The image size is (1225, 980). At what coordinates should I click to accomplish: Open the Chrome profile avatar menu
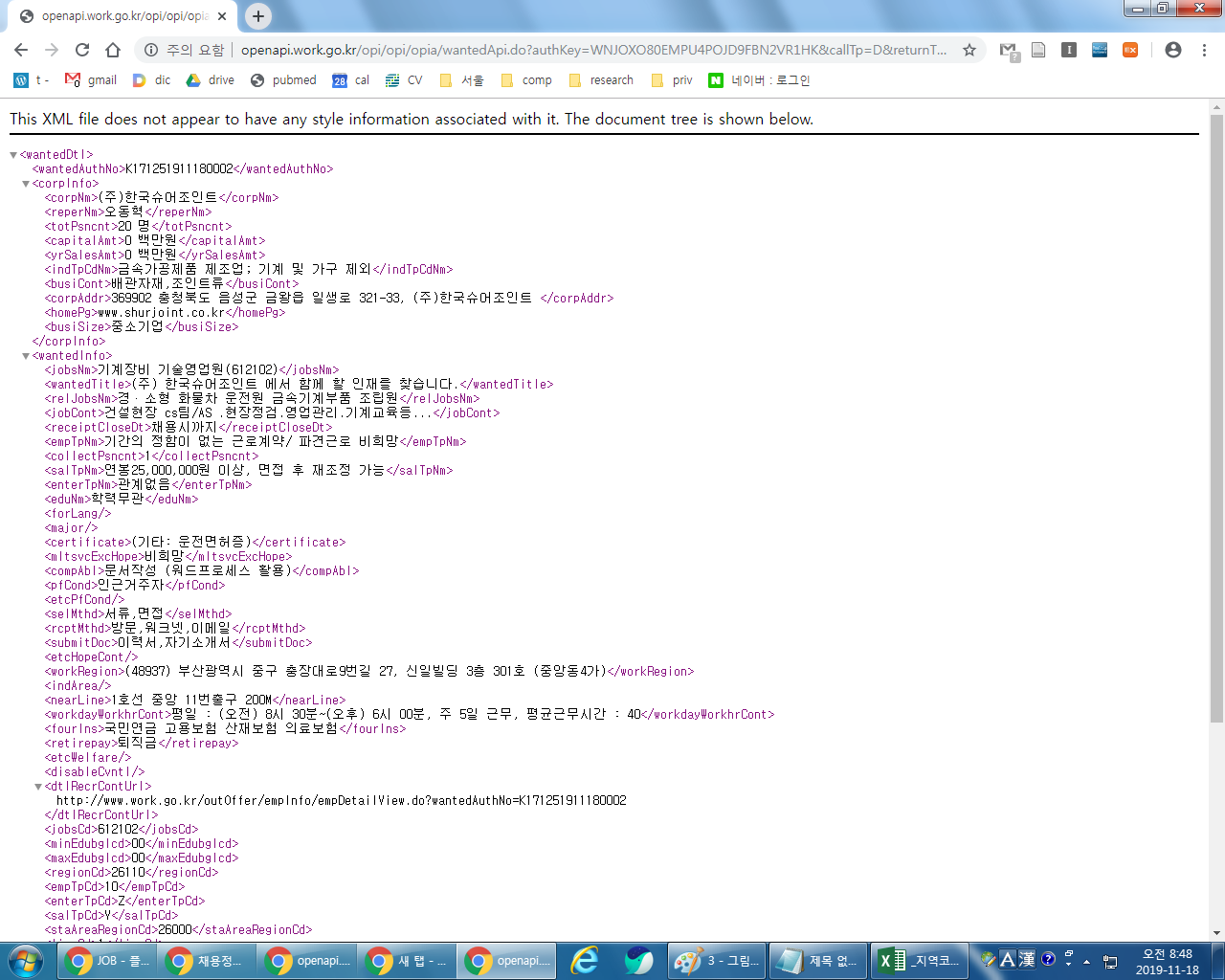(x=1172, y=50)
